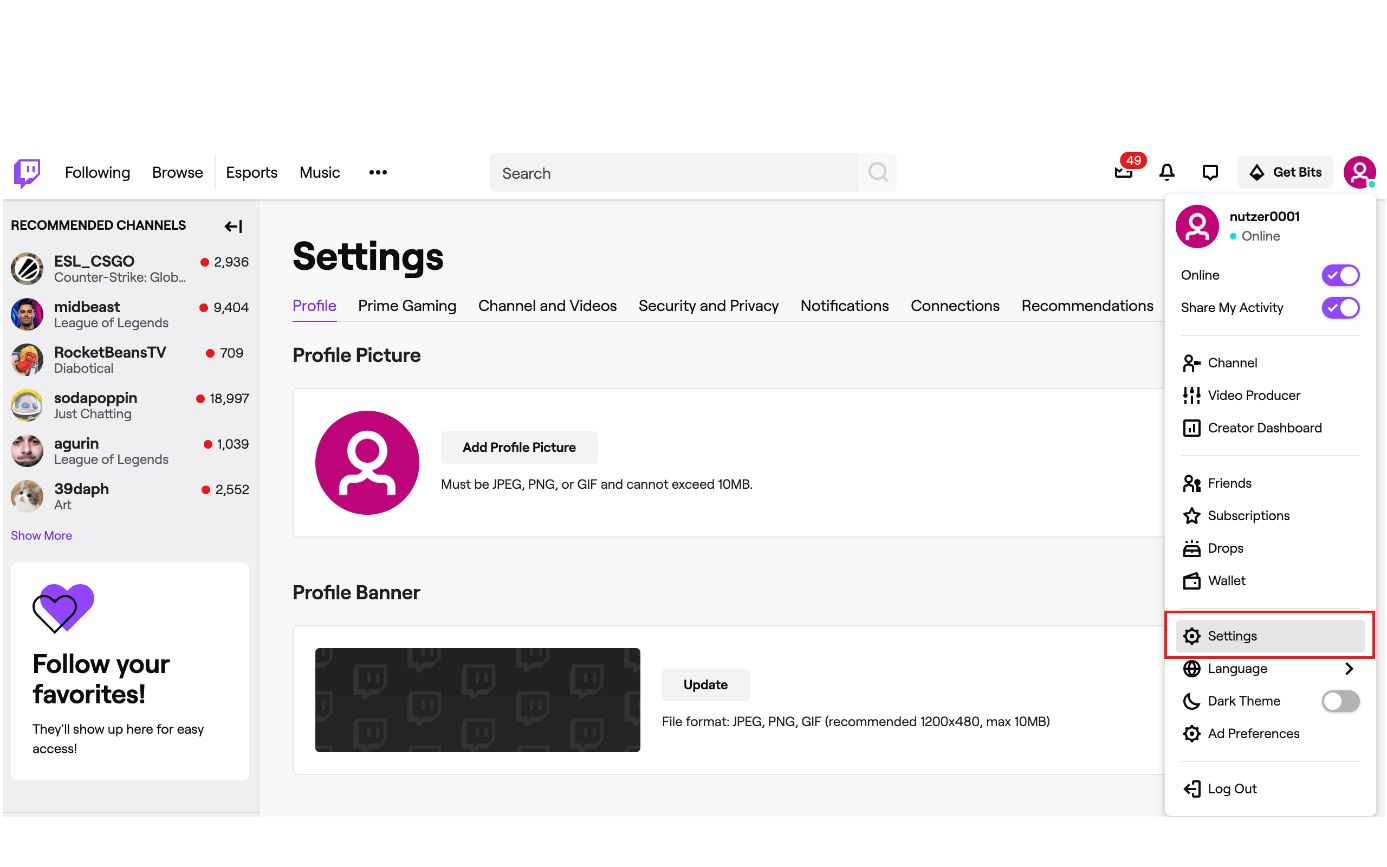Switch to the Profile settings tab
Screen dimensions: 1387x867
314,306
